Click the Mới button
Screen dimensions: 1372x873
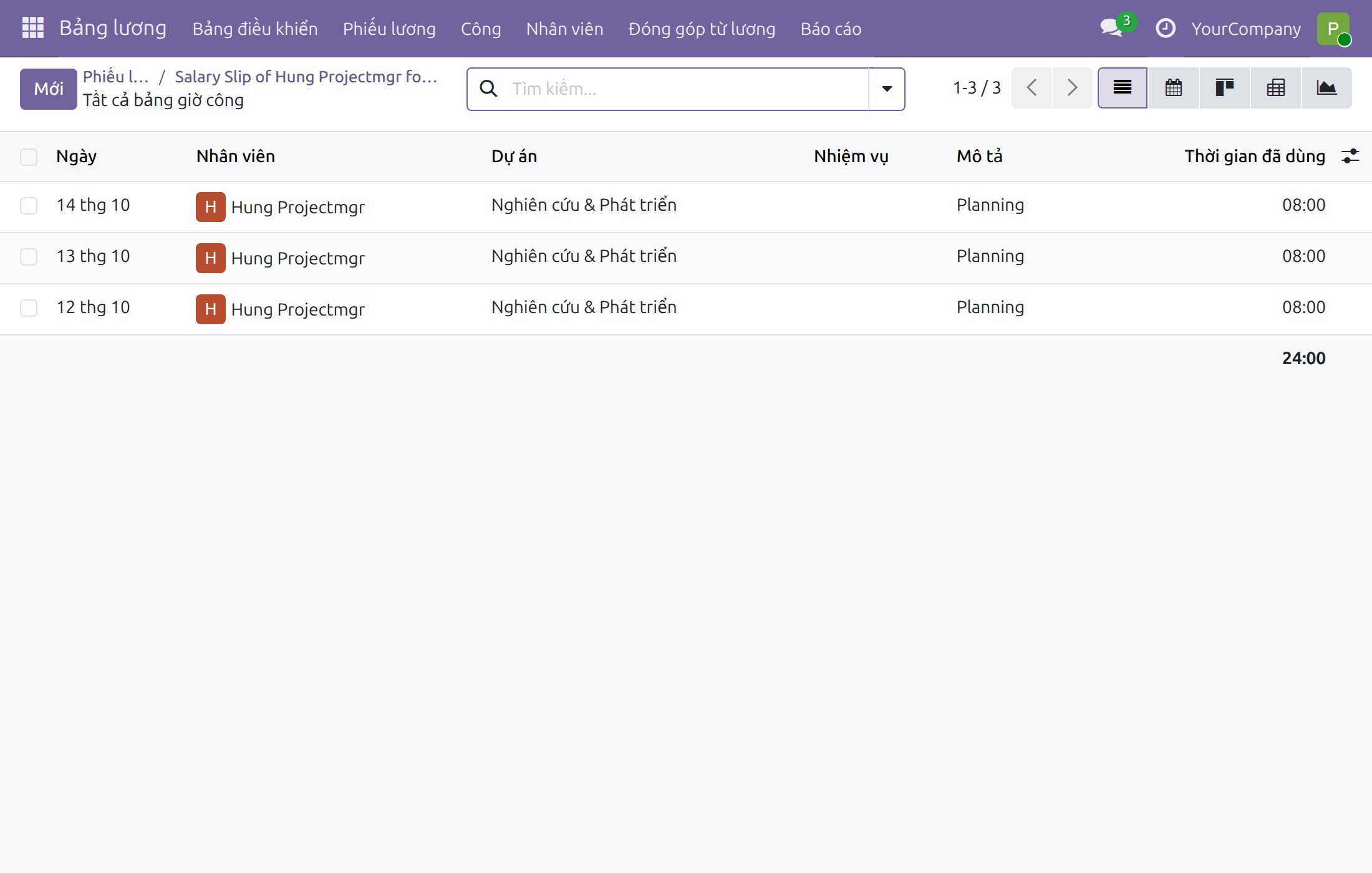coord(49,89)
